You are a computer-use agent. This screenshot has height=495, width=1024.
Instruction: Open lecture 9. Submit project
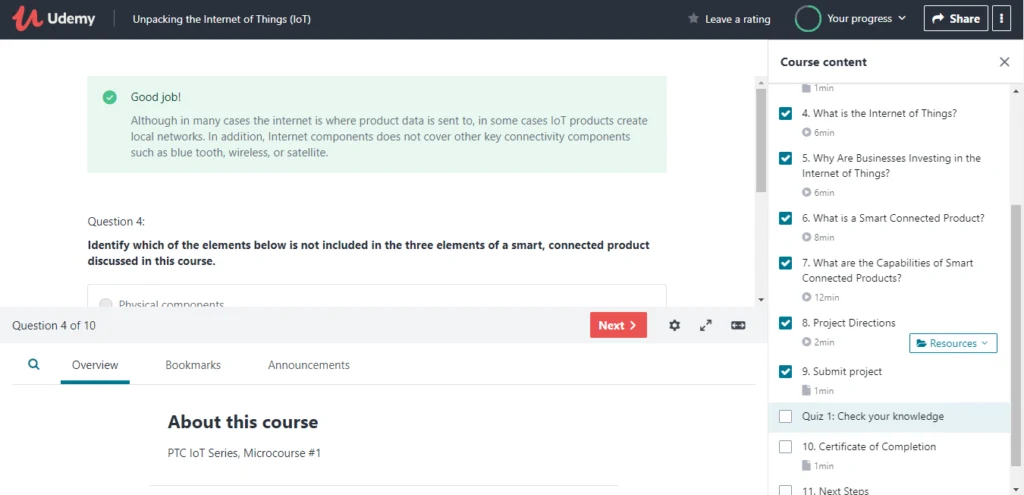click(x=842, y=372)
